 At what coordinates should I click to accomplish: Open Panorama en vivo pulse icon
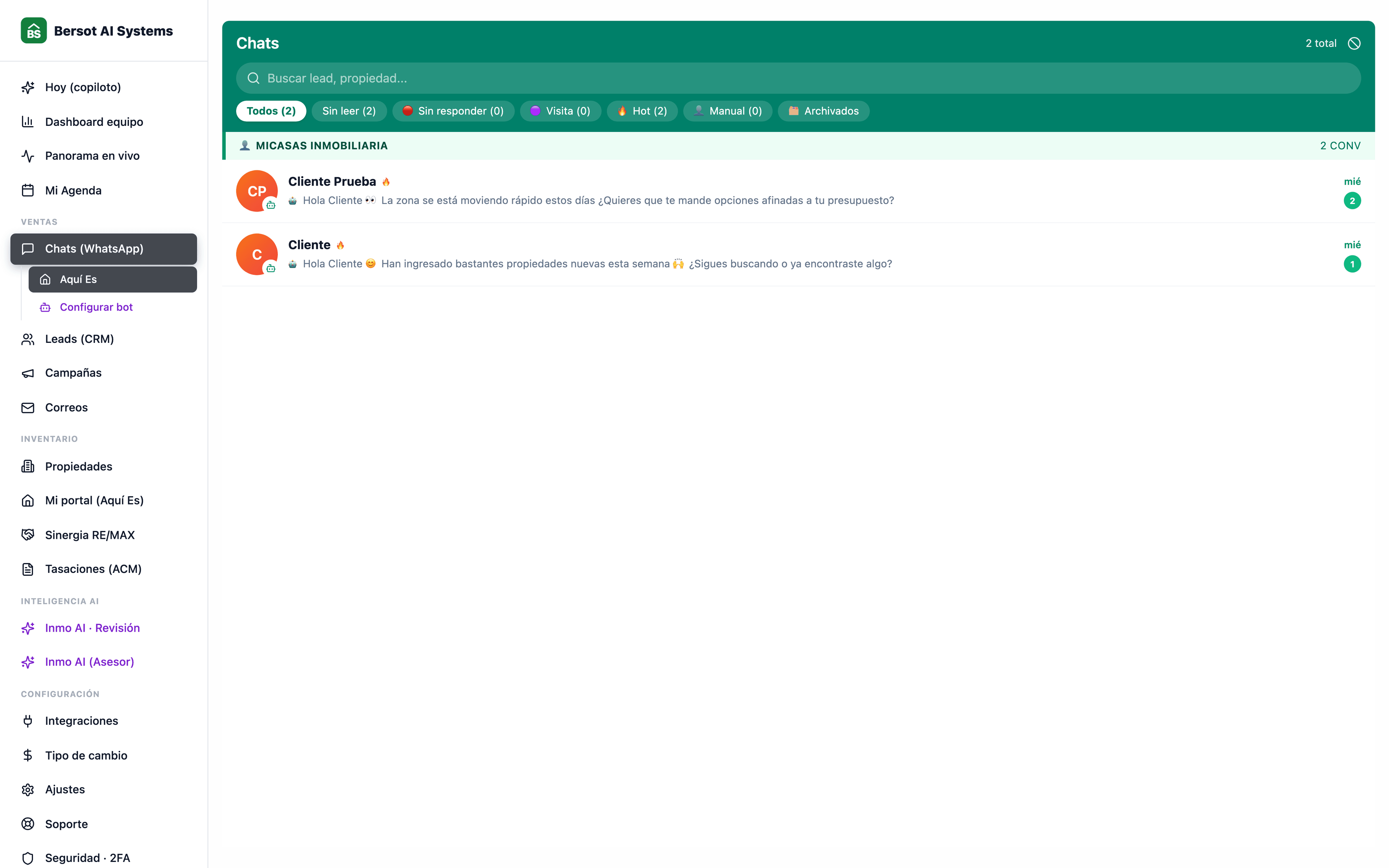[x=27, y=156]
